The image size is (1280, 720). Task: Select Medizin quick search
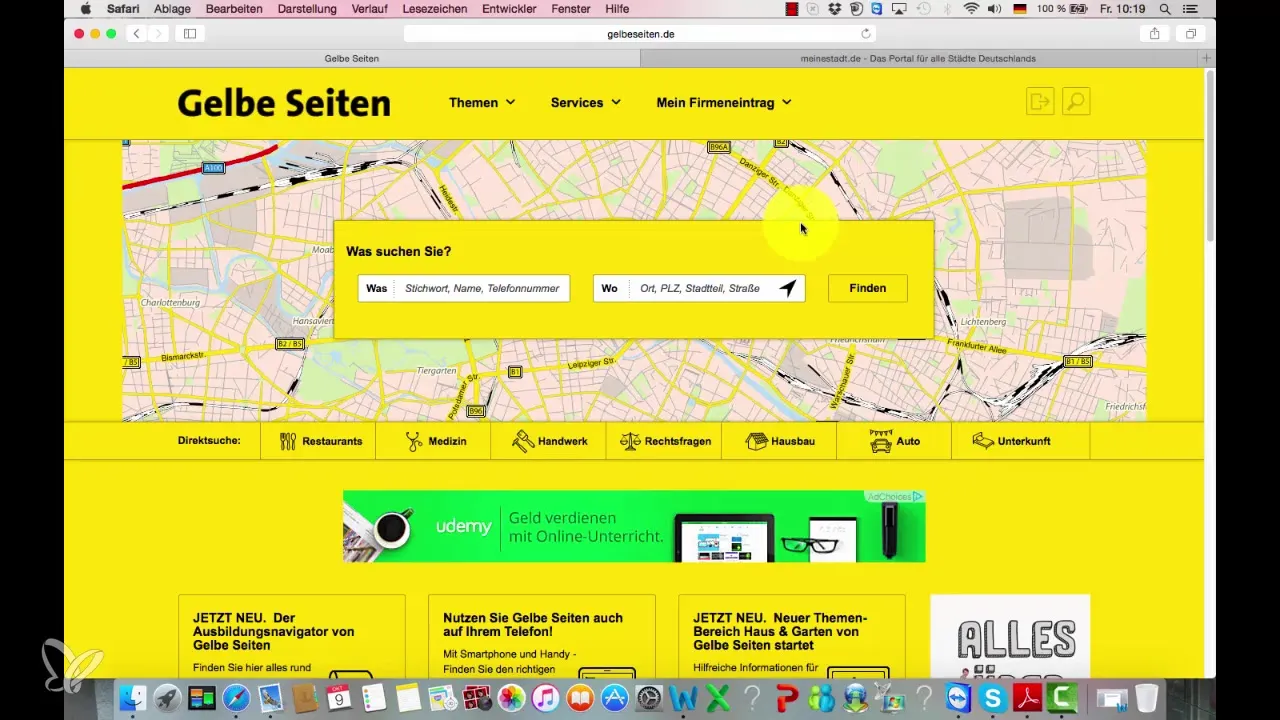[434, 441]
